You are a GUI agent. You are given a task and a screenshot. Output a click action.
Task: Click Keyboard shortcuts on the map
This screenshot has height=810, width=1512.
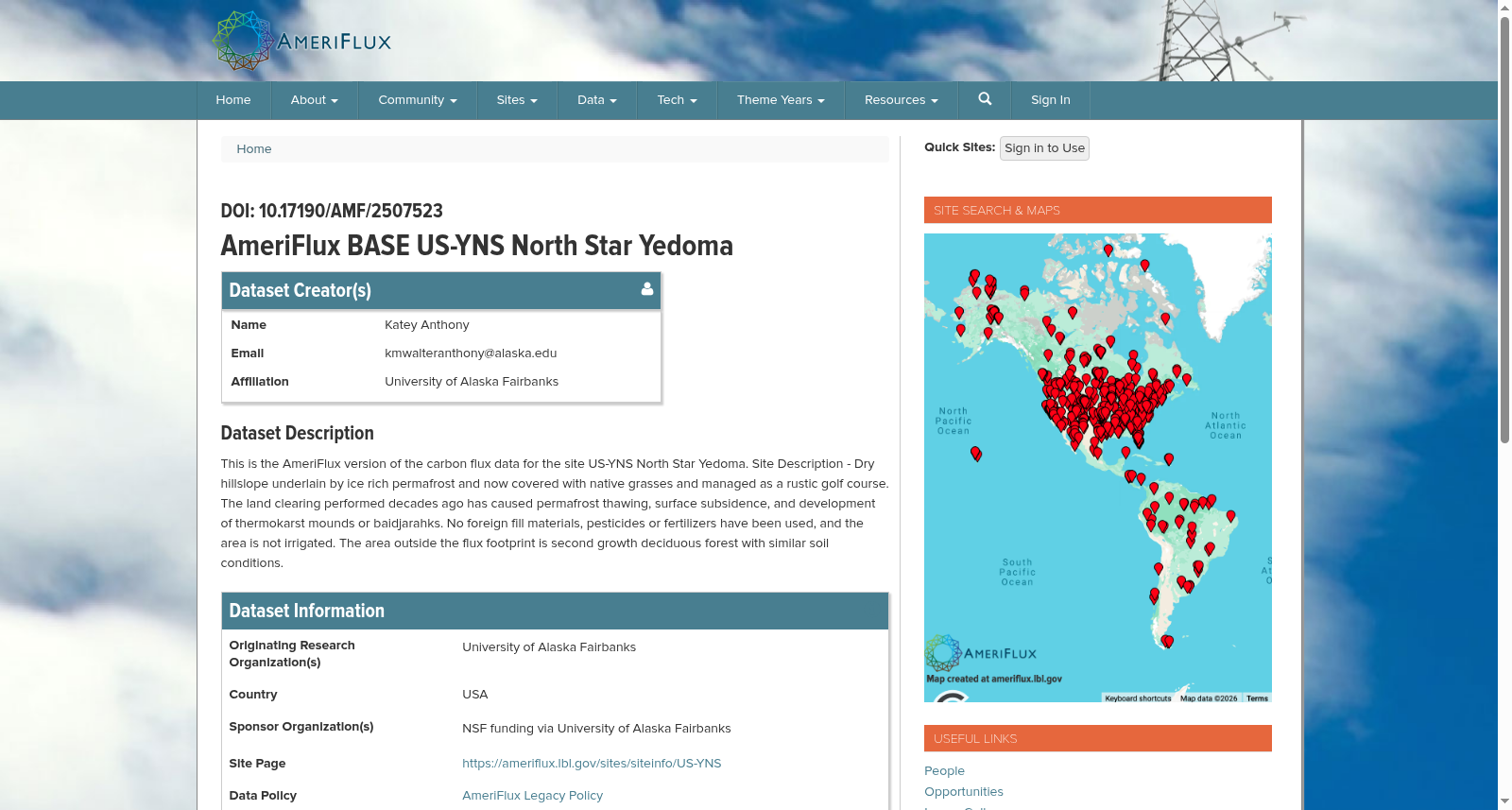pos(1138,698)
